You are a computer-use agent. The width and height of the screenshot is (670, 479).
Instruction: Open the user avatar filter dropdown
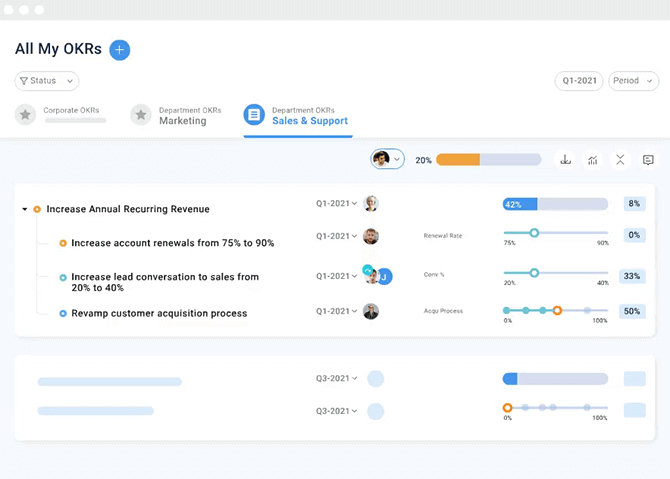coord(387,159)
